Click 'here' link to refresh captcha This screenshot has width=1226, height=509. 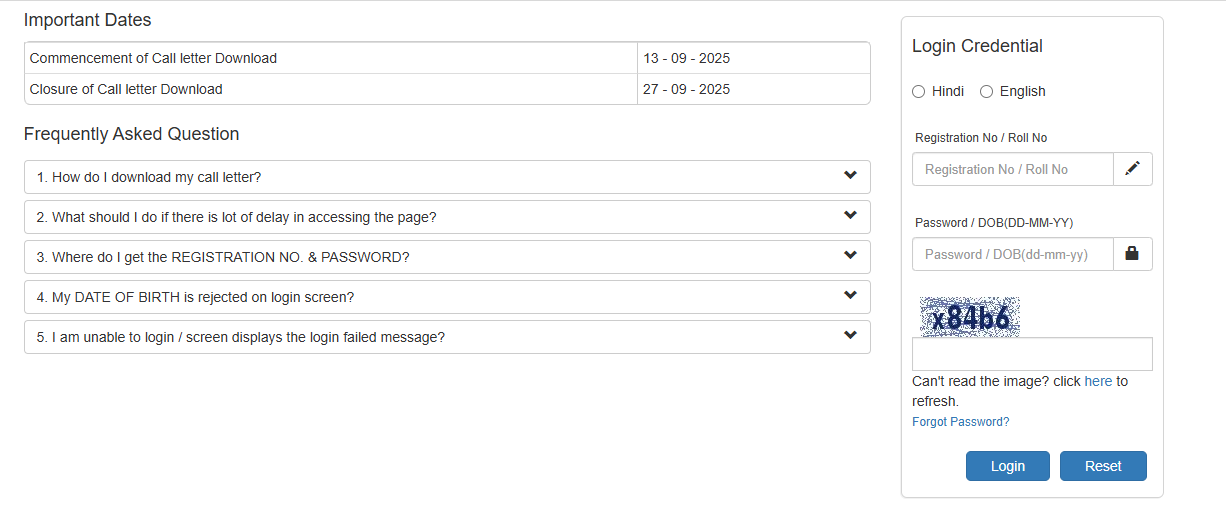pos(1098,381)
